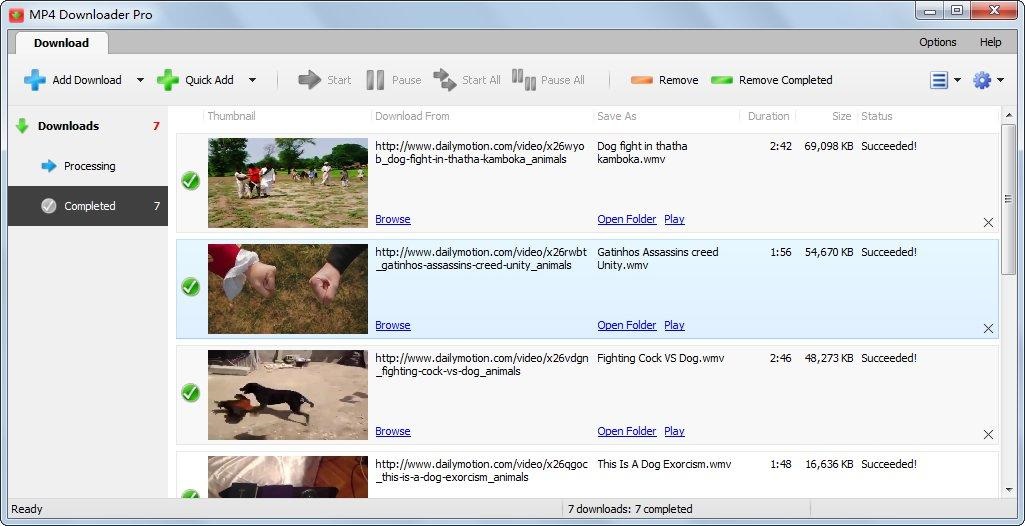Click the orange Remove button
Viewport: 1025px width, 526px height.
664,80
